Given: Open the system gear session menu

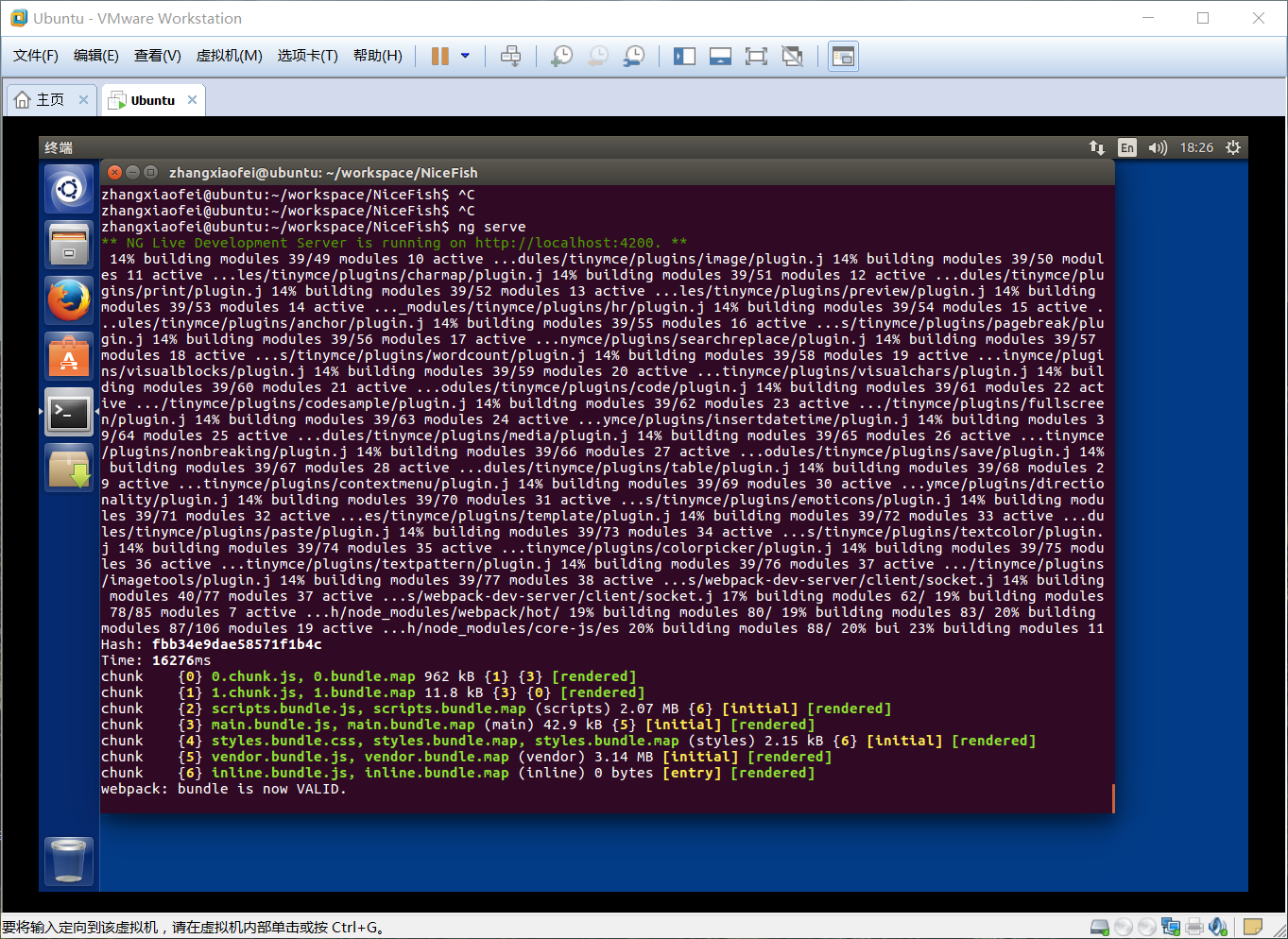Looking at the screenshot, I should 1233,147.
